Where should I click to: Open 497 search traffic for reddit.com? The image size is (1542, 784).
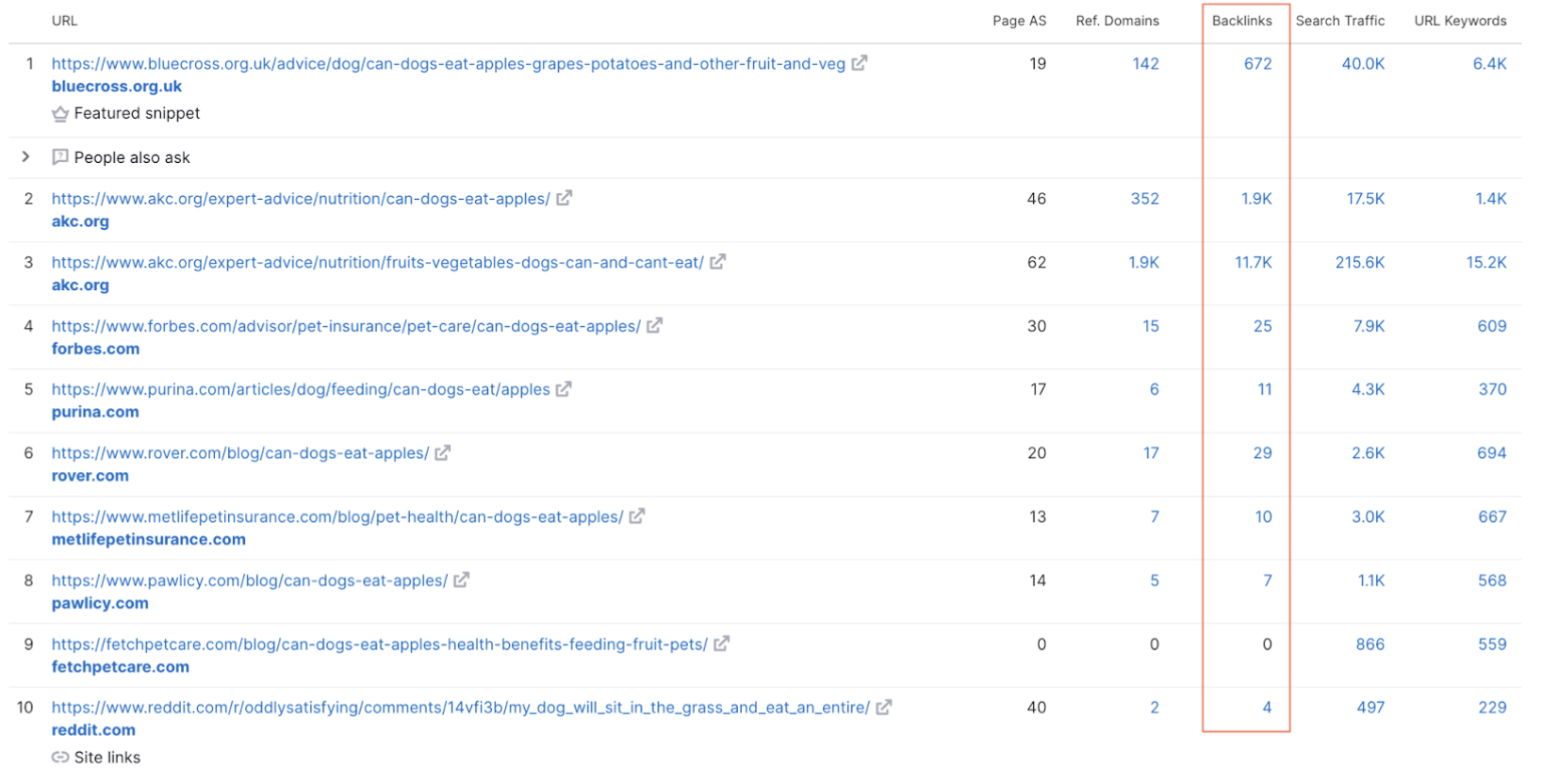(1370, 708)
